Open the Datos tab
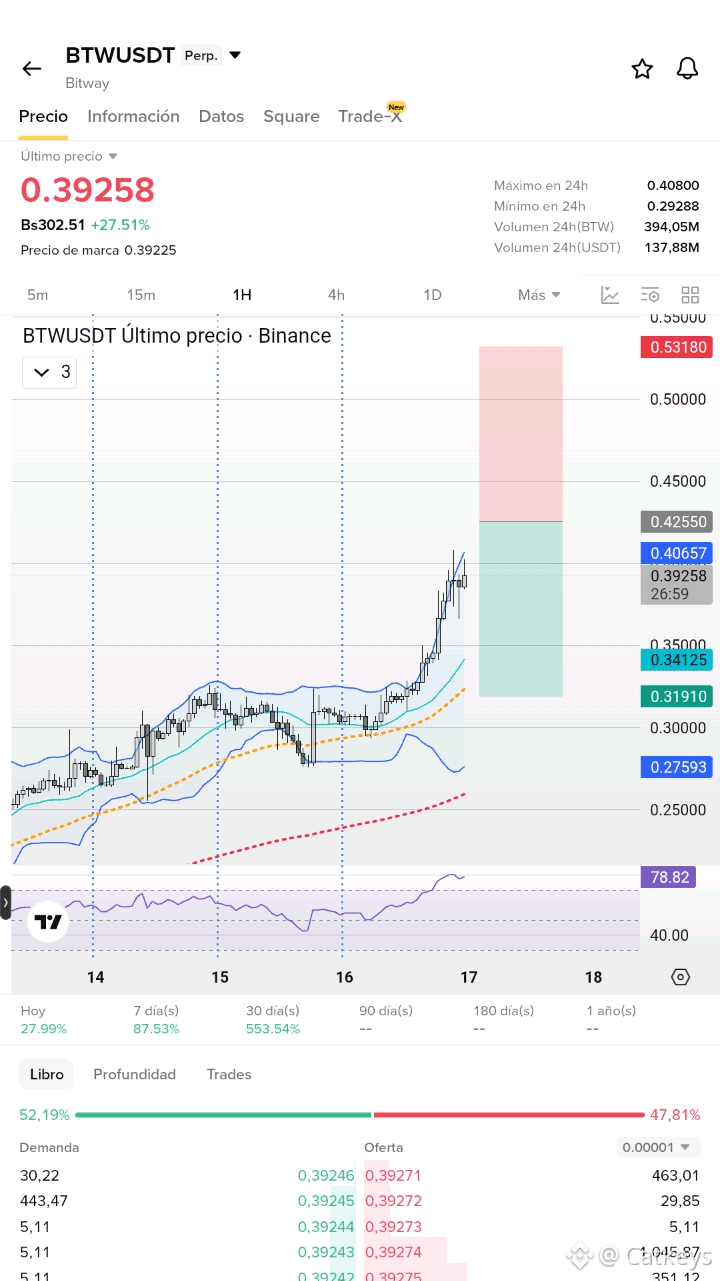Screen dimensions: 720x1281 point(221,116)
